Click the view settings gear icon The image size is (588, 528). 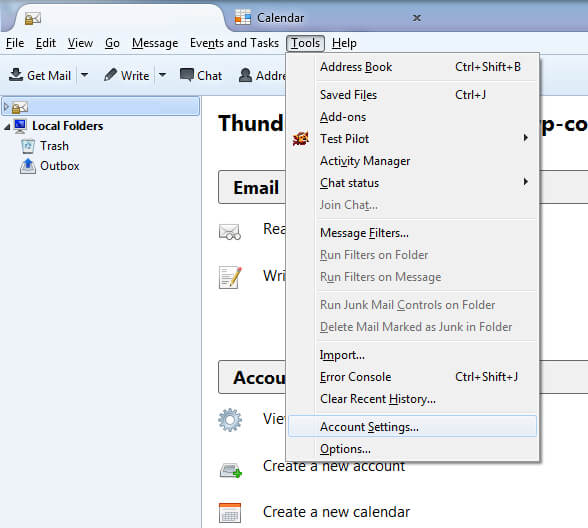(230, 420)
